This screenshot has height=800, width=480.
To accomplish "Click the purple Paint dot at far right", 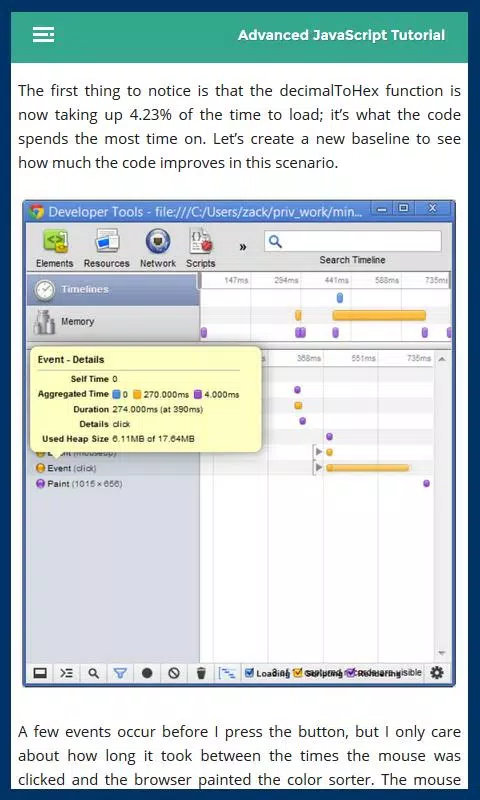I will click(x=426, y=483).
